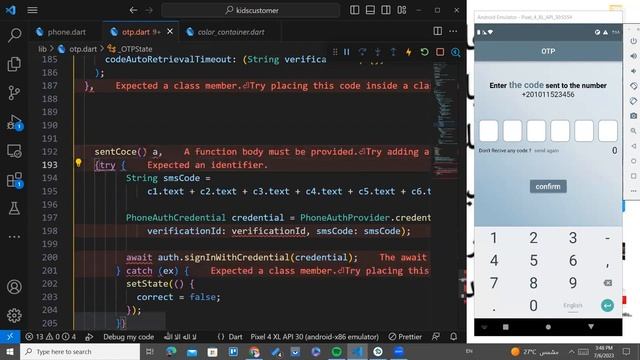640x360 pixels.
Task: Open Manage gear settings
Action: (14, 316)
